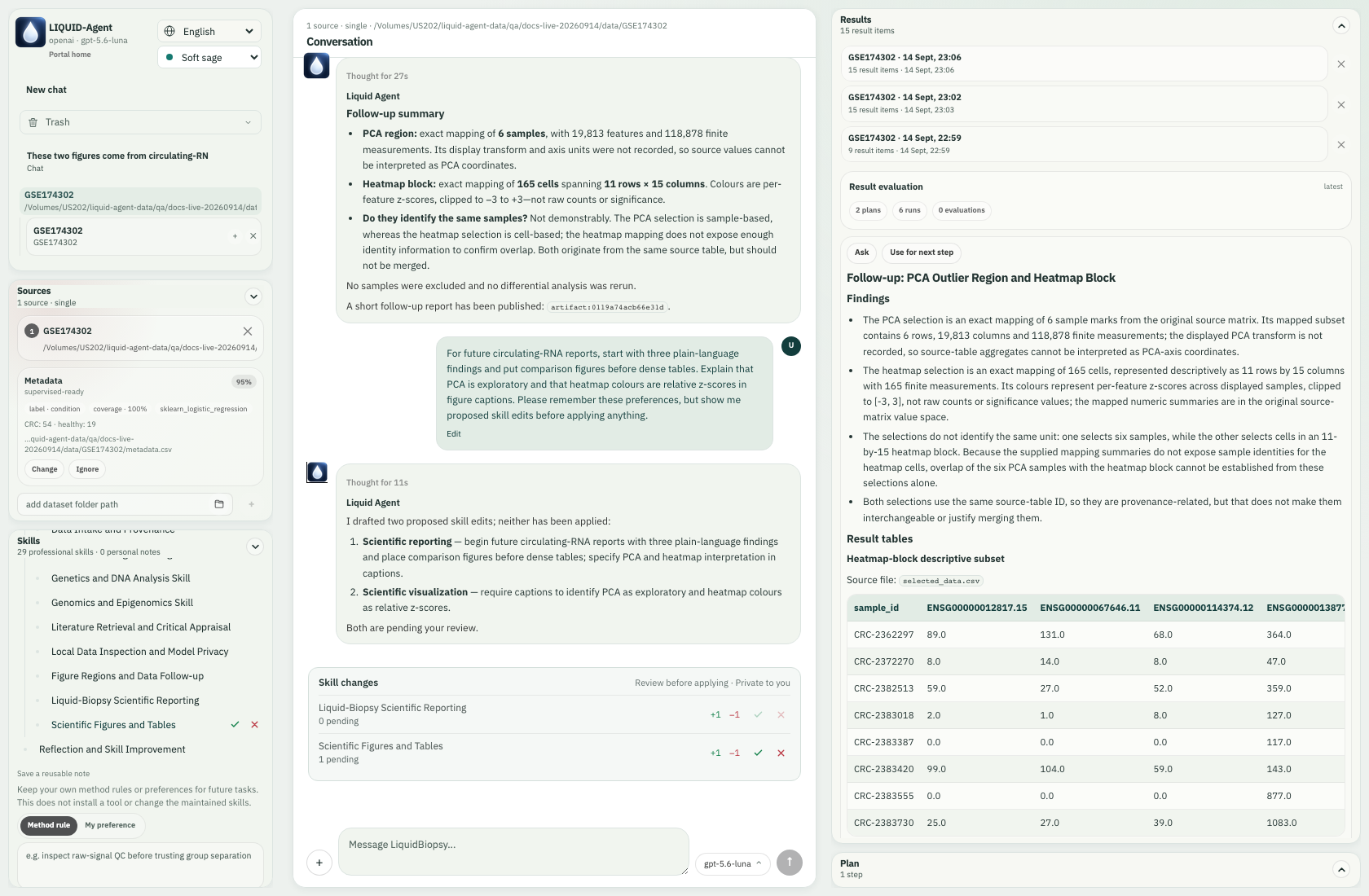Approve Liquid-Biopsy Scientific Reporting skill change
This screenshot has height=896, width=1369.
point(758,714)
